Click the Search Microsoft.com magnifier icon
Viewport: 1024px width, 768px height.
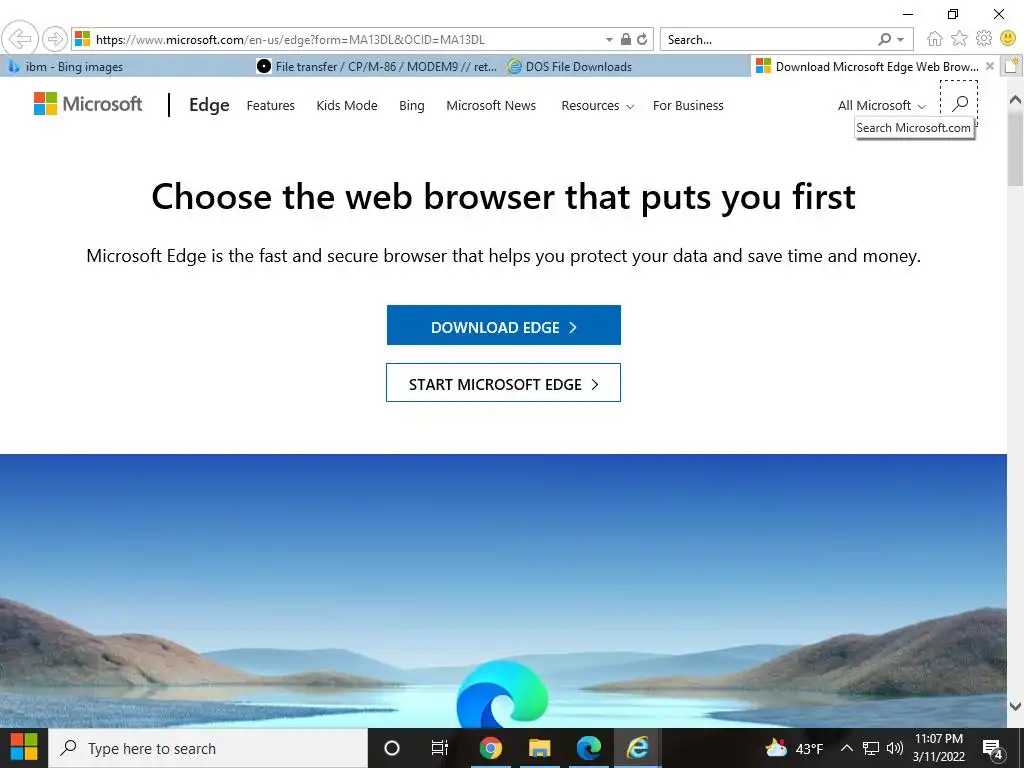click(x=959, y=104)
